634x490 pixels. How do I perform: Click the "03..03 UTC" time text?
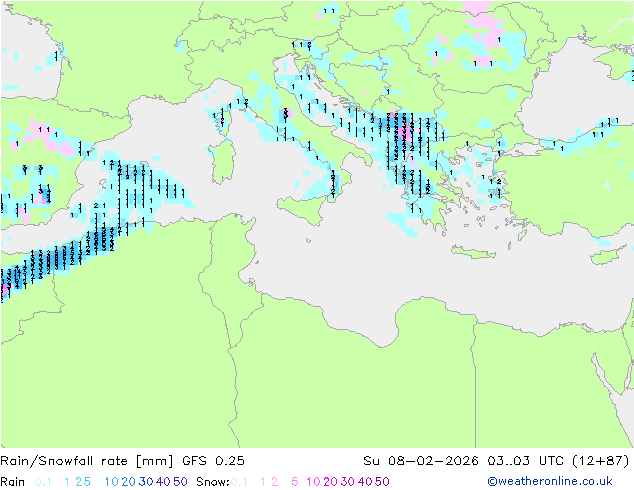click(527, 461)
